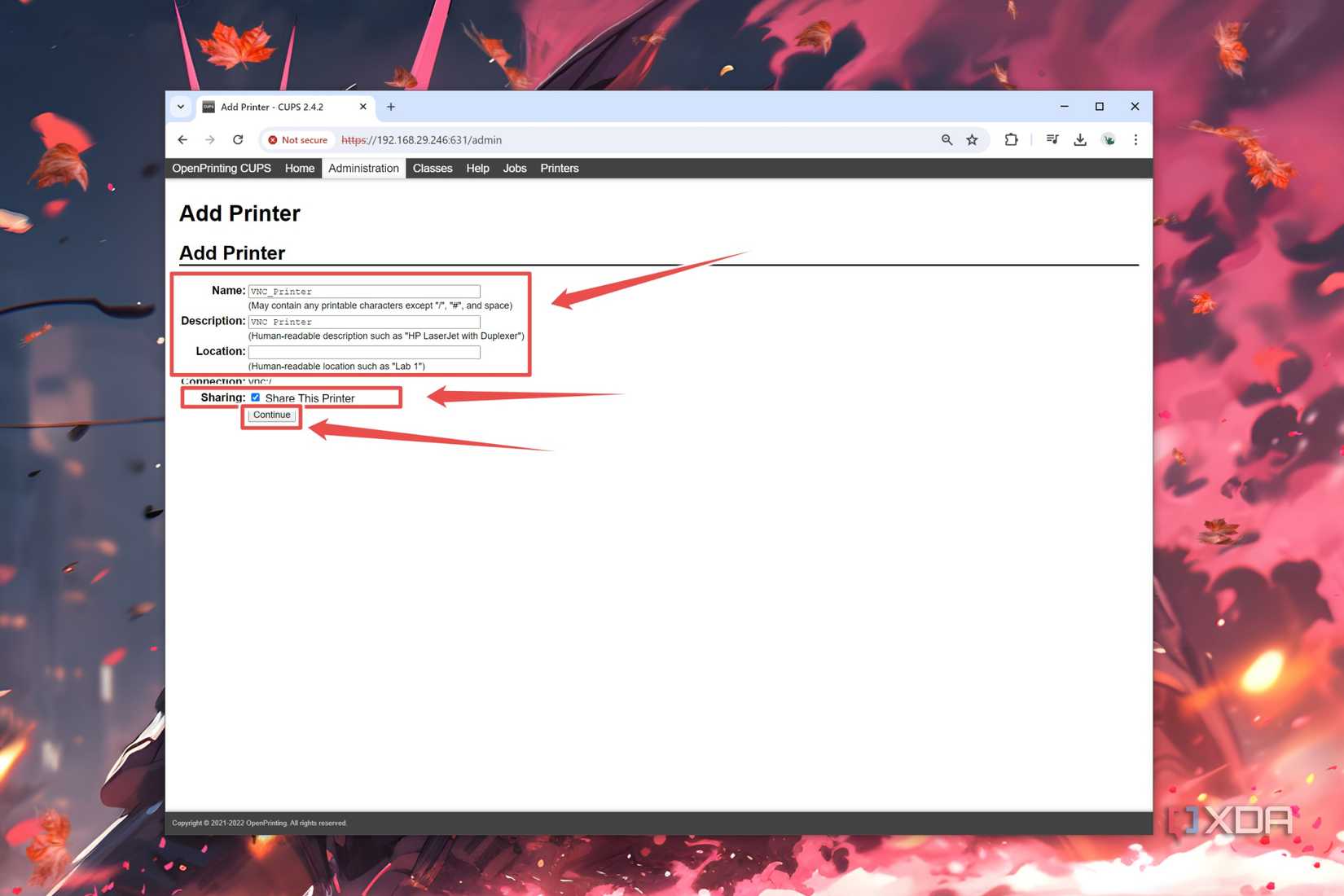Image resolution: width=1344 pixels, height=896 pixels.
Task: Go back using the browser back arrow
Action: [182, 140]
